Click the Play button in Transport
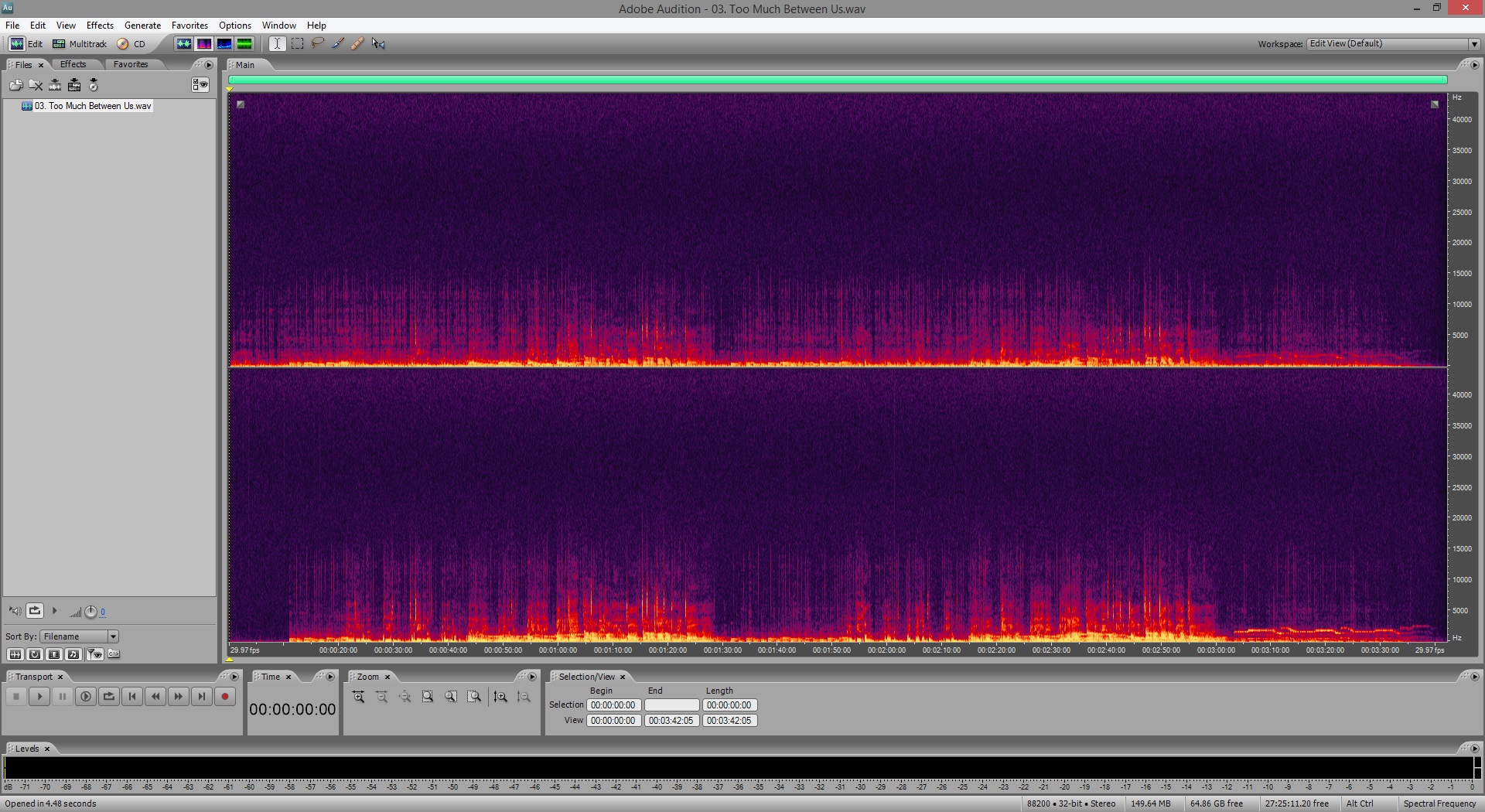Viewport: 1485px width, 812px height. click(39, 697)
